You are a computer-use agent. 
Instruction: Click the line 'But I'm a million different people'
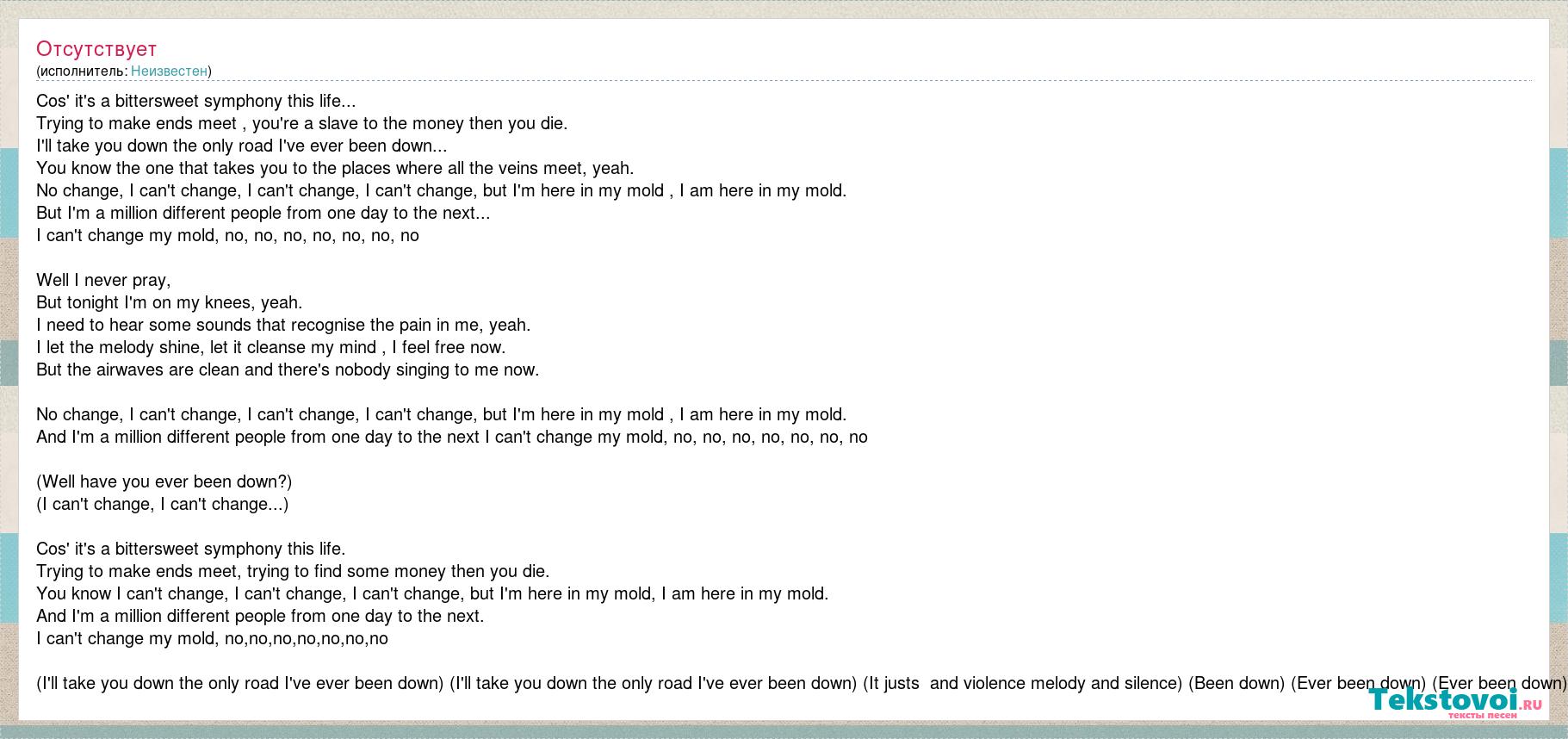tap(263, 213)
